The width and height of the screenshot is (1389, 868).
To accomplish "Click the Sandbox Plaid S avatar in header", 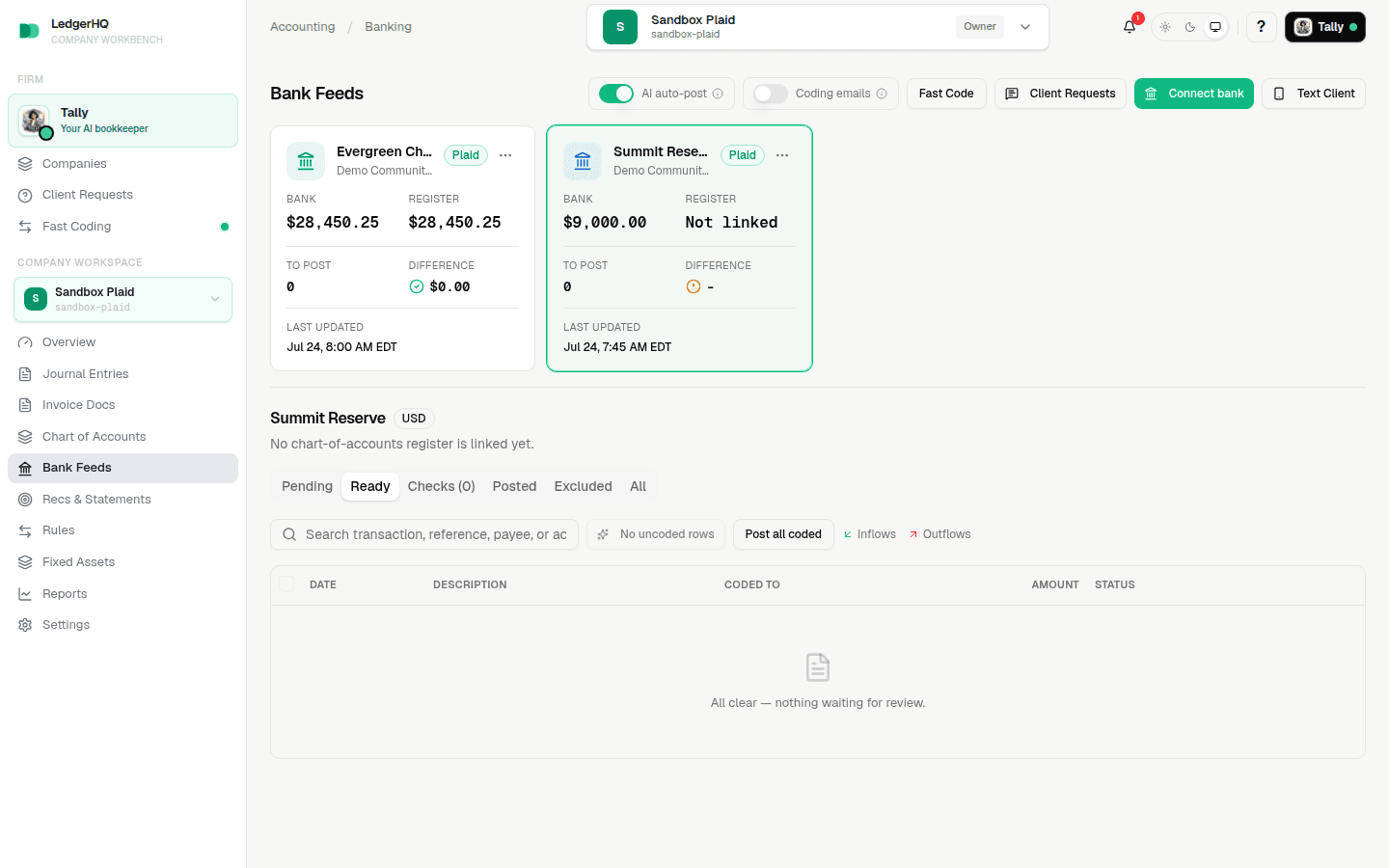I will [x=620, y=27].
